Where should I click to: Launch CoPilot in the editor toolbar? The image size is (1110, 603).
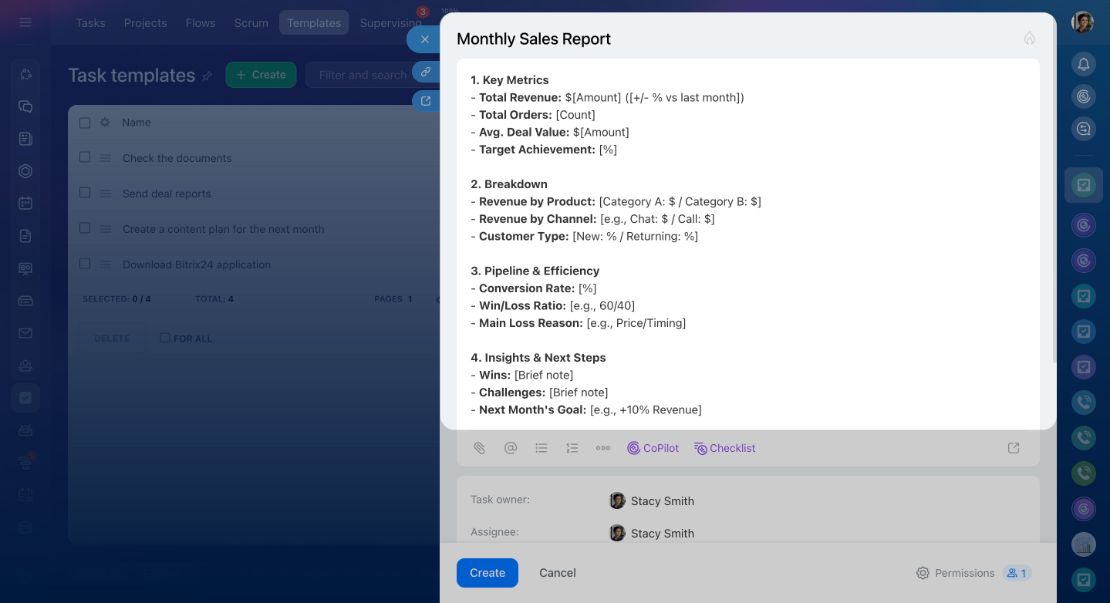pos(653,448)
